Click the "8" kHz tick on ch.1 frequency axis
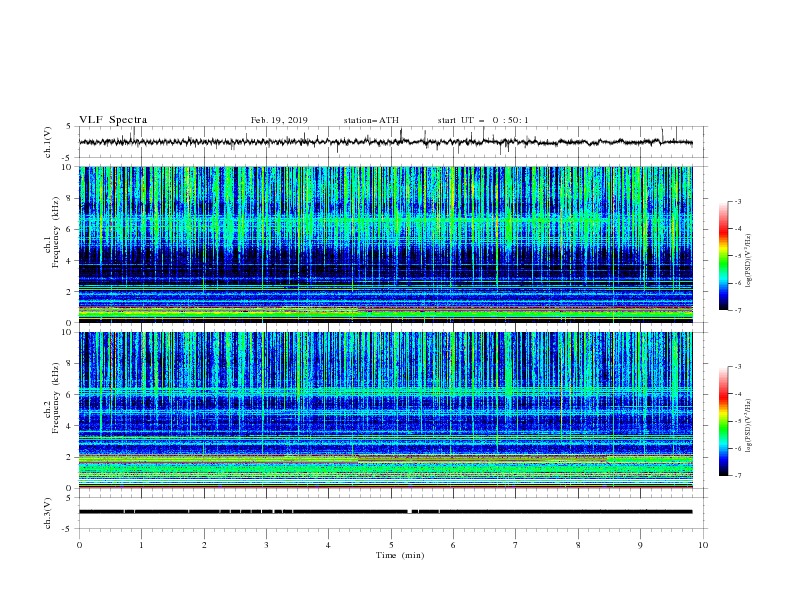The image size is (792, 612). click(x=70, y=198)
